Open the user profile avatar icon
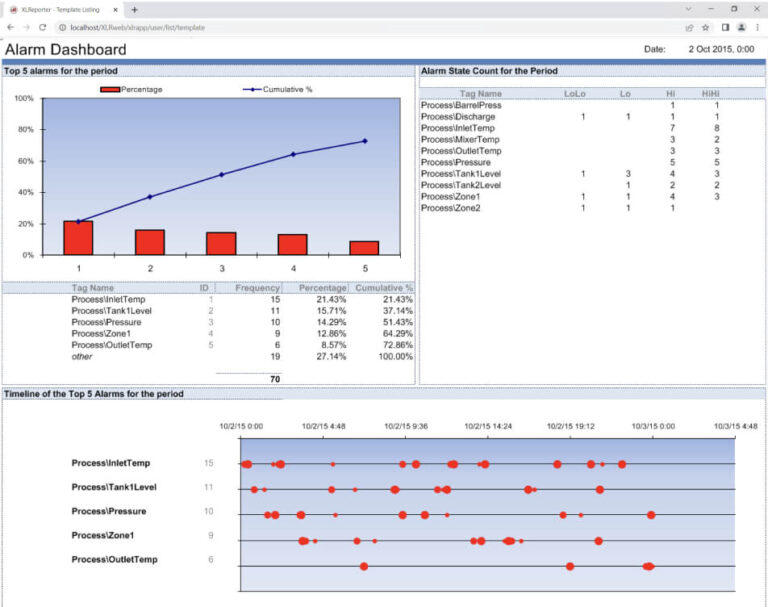The image size is (768, 607). 742,27
